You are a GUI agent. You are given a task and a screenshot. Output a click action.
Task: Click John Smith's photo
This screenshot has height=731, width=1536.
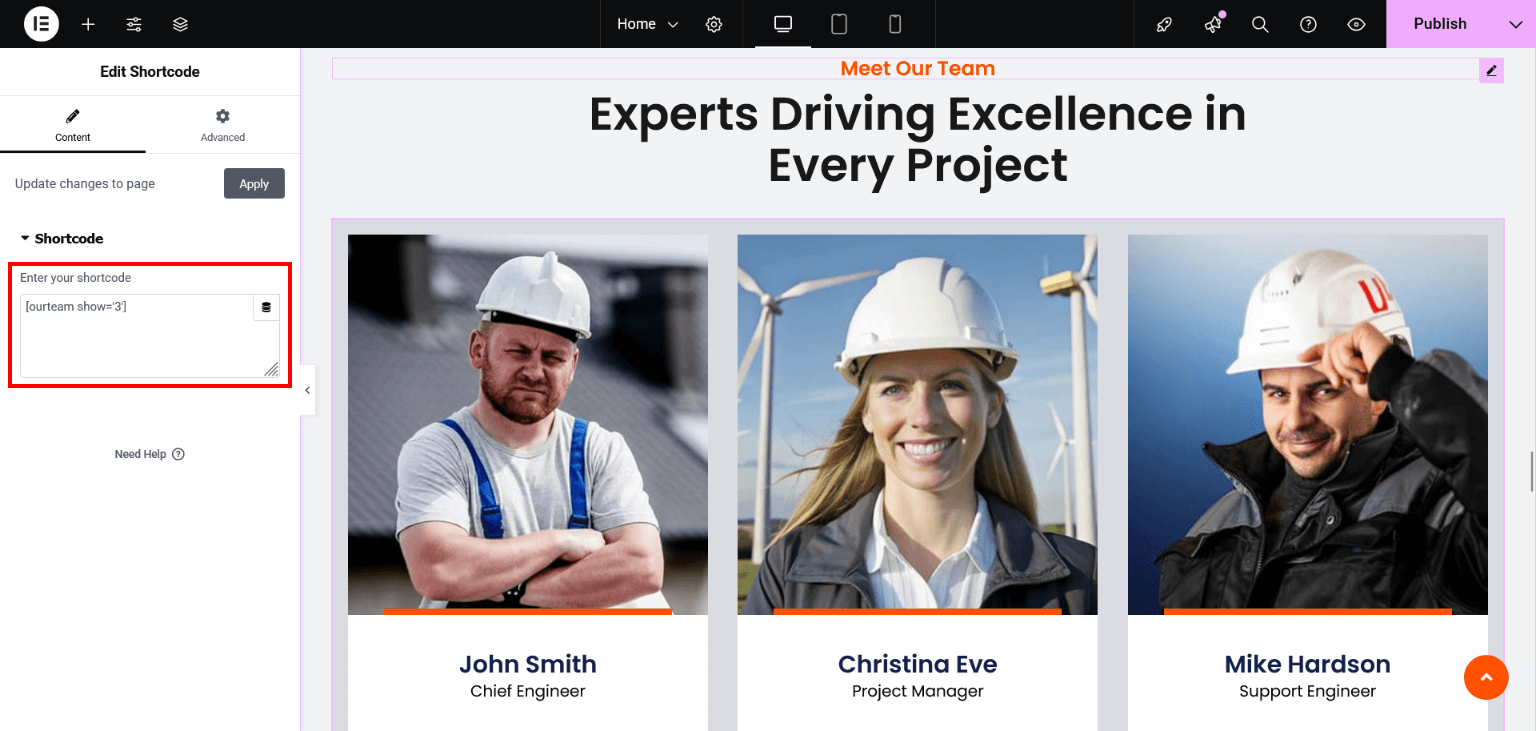(528, 424)
